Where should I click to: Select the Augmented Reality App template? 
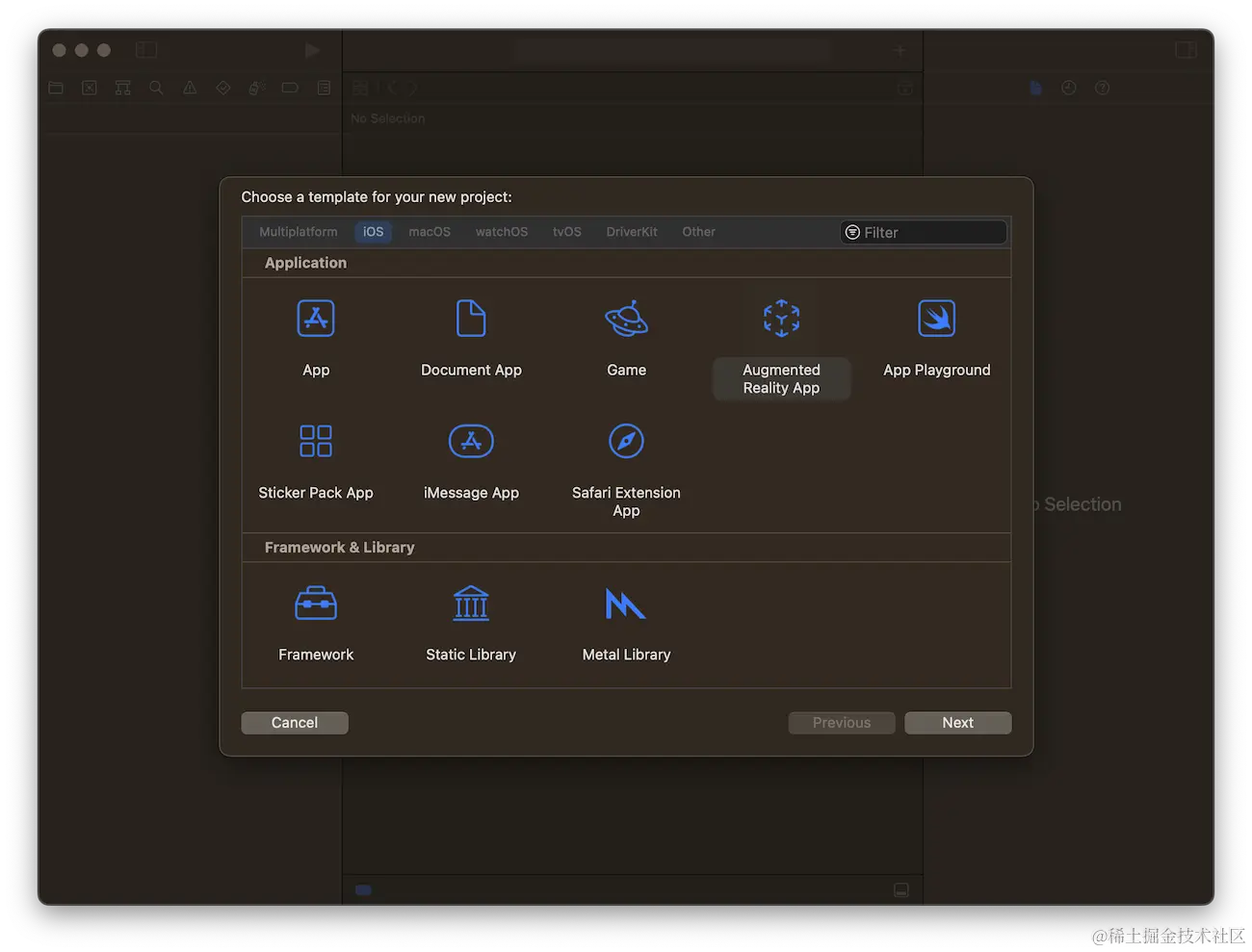781,348
